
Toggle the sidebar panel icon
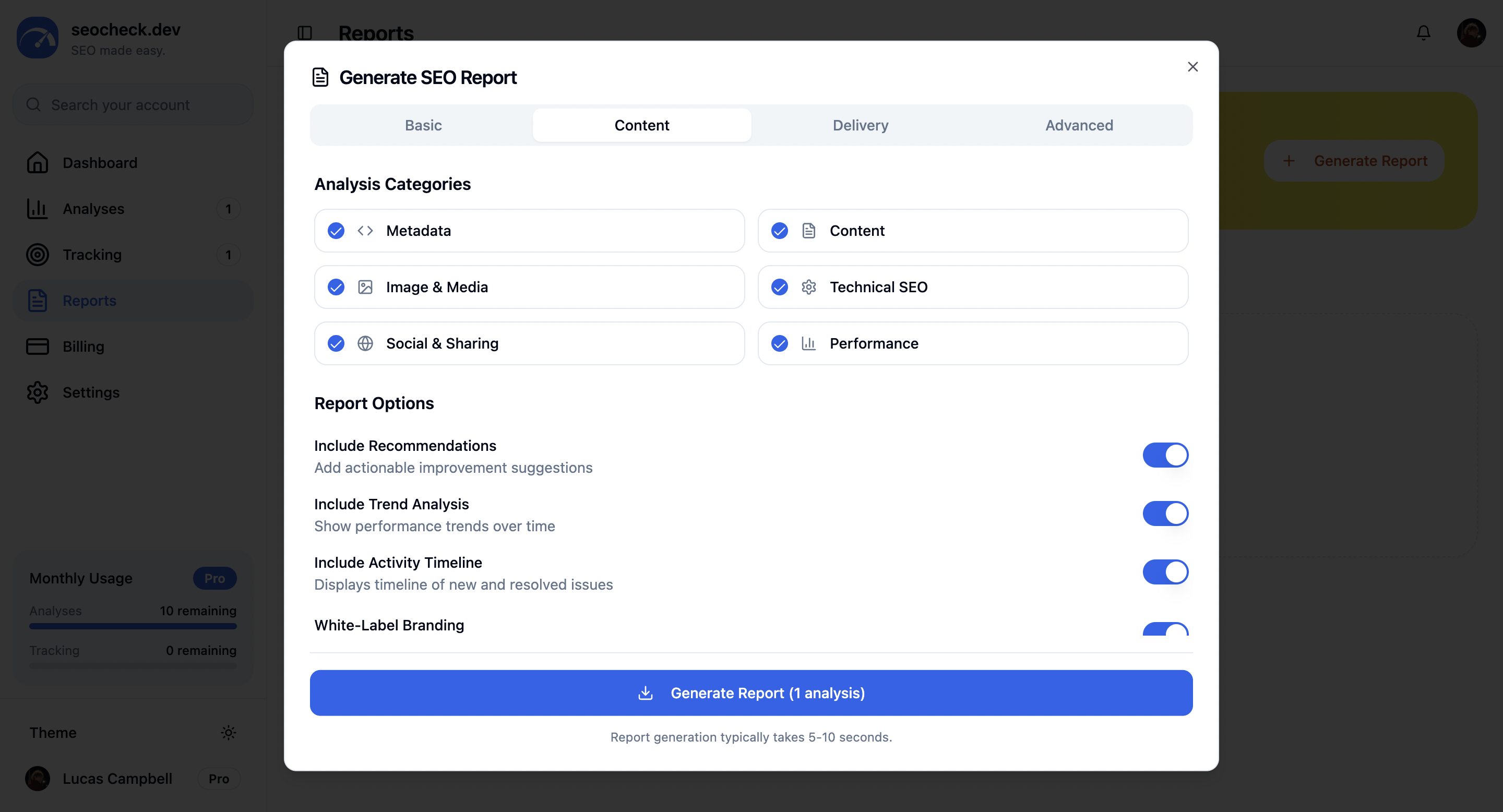coord(305,33)
